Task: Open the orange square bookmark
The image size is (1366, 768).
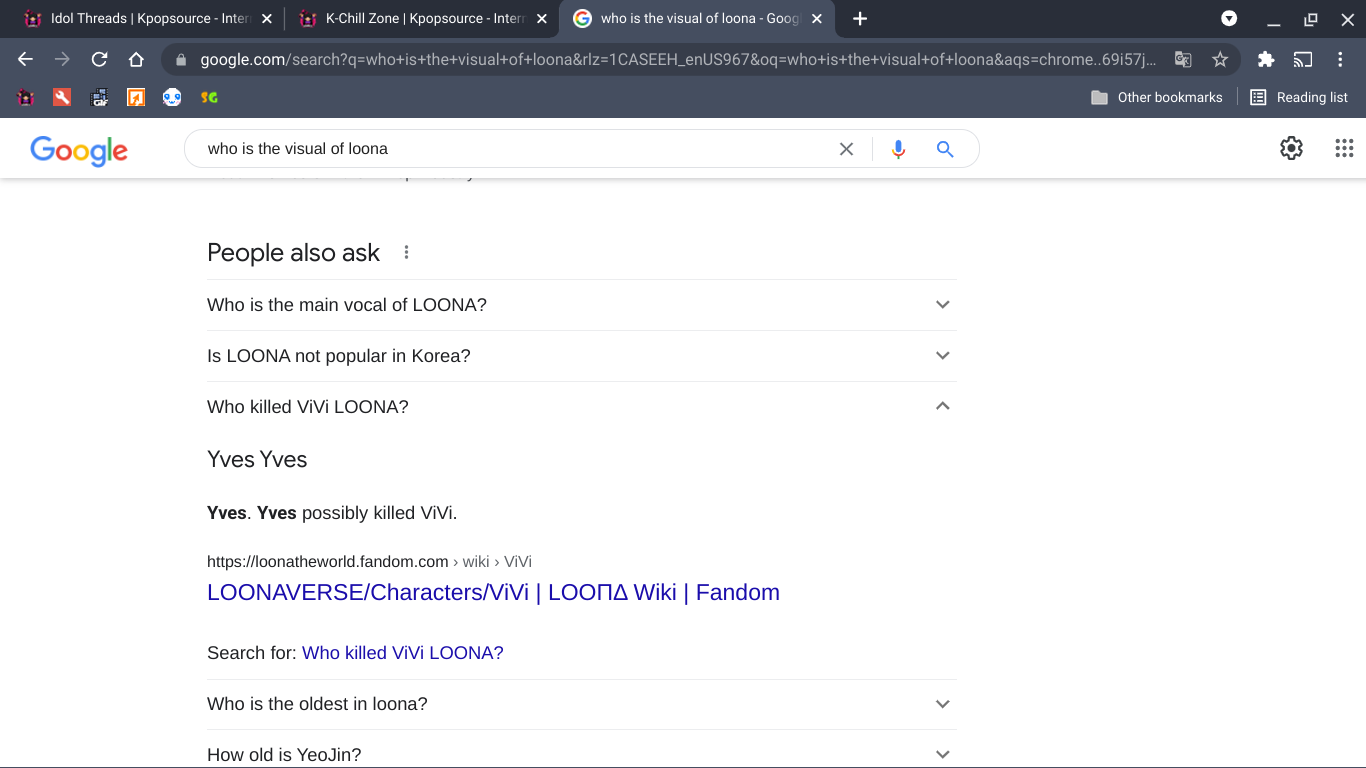Action: (x=136, y=97)
